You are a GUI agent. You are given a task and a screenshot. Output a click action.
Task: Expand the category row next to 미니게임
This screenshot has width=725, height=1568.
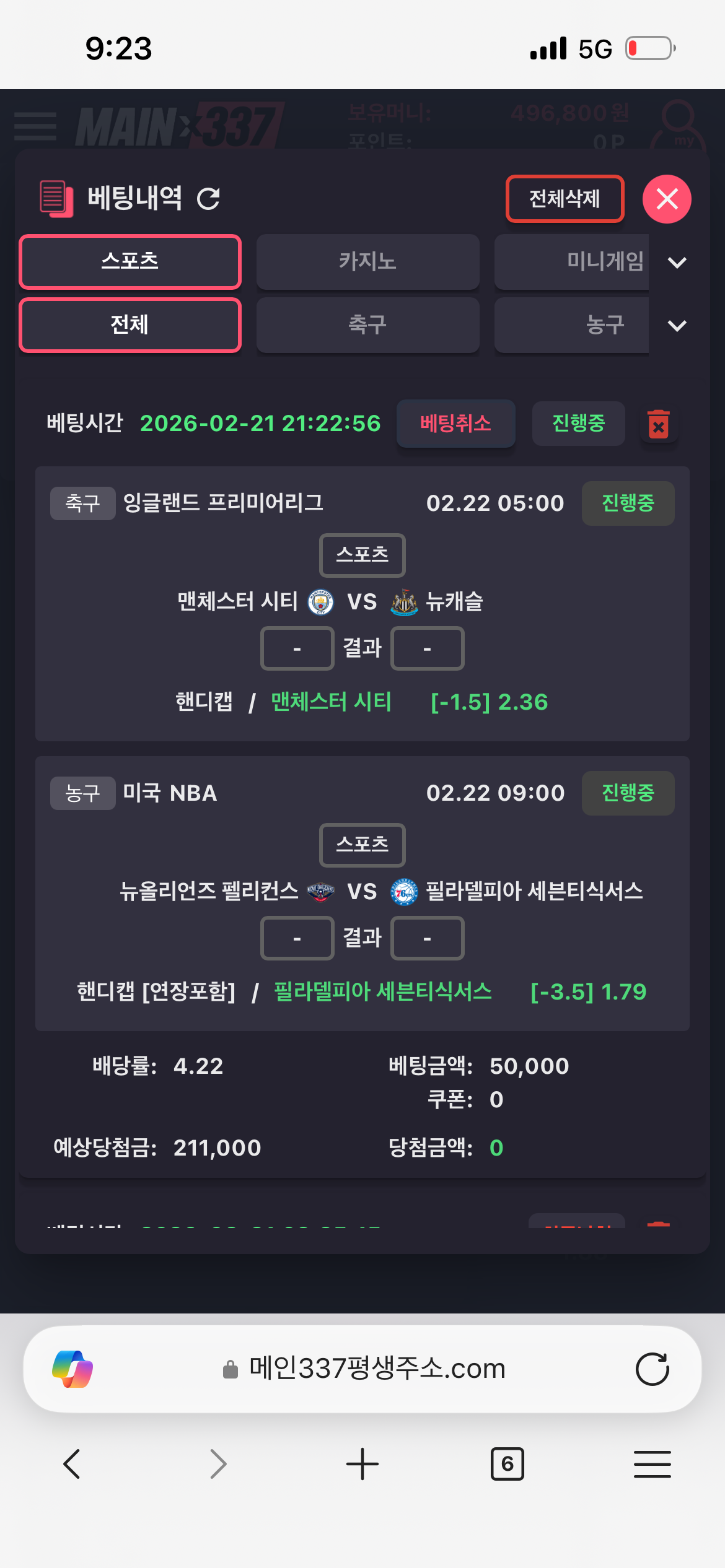point(677,263)
